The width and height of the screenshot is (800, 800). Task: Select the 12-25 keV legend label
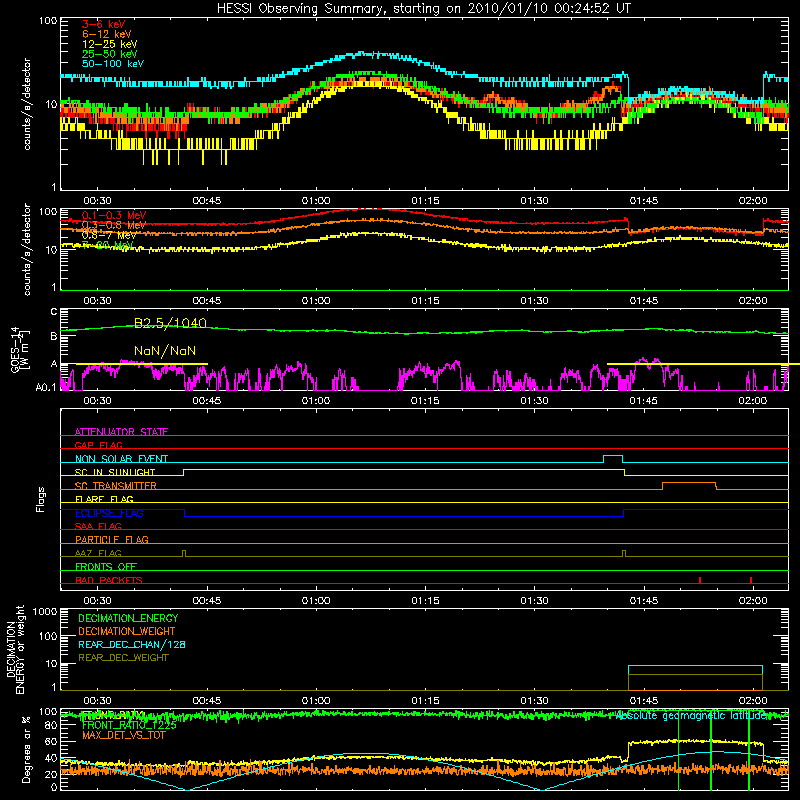pyautogui.click(x=110, y=44)
